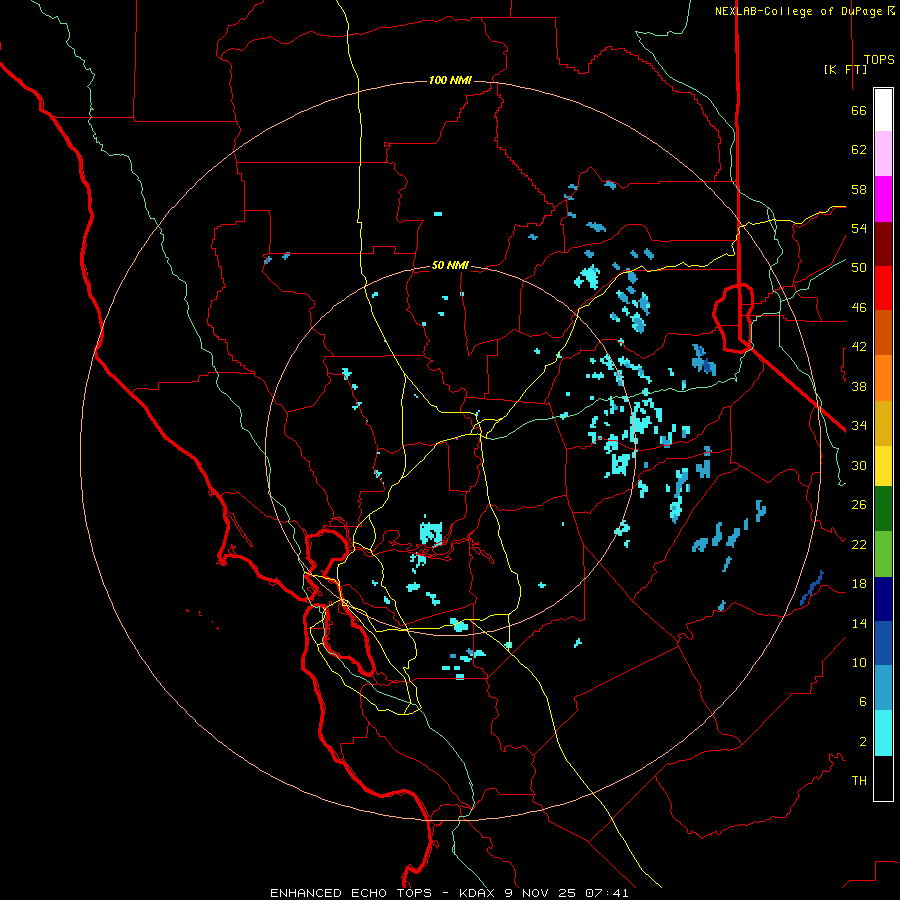
Task: Click the legend value 18
Action: click(859, 584)
